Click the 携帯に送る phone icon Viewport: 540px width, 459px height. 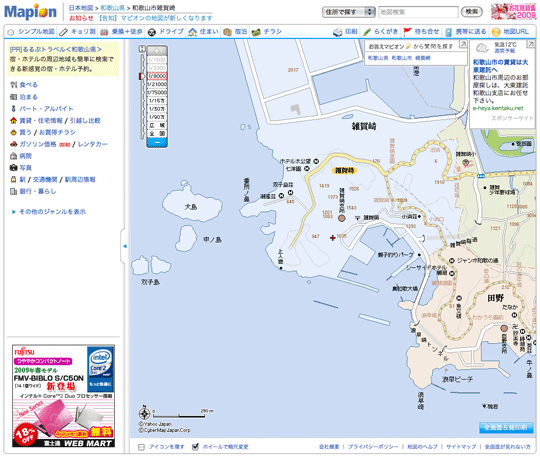(448, 32)
